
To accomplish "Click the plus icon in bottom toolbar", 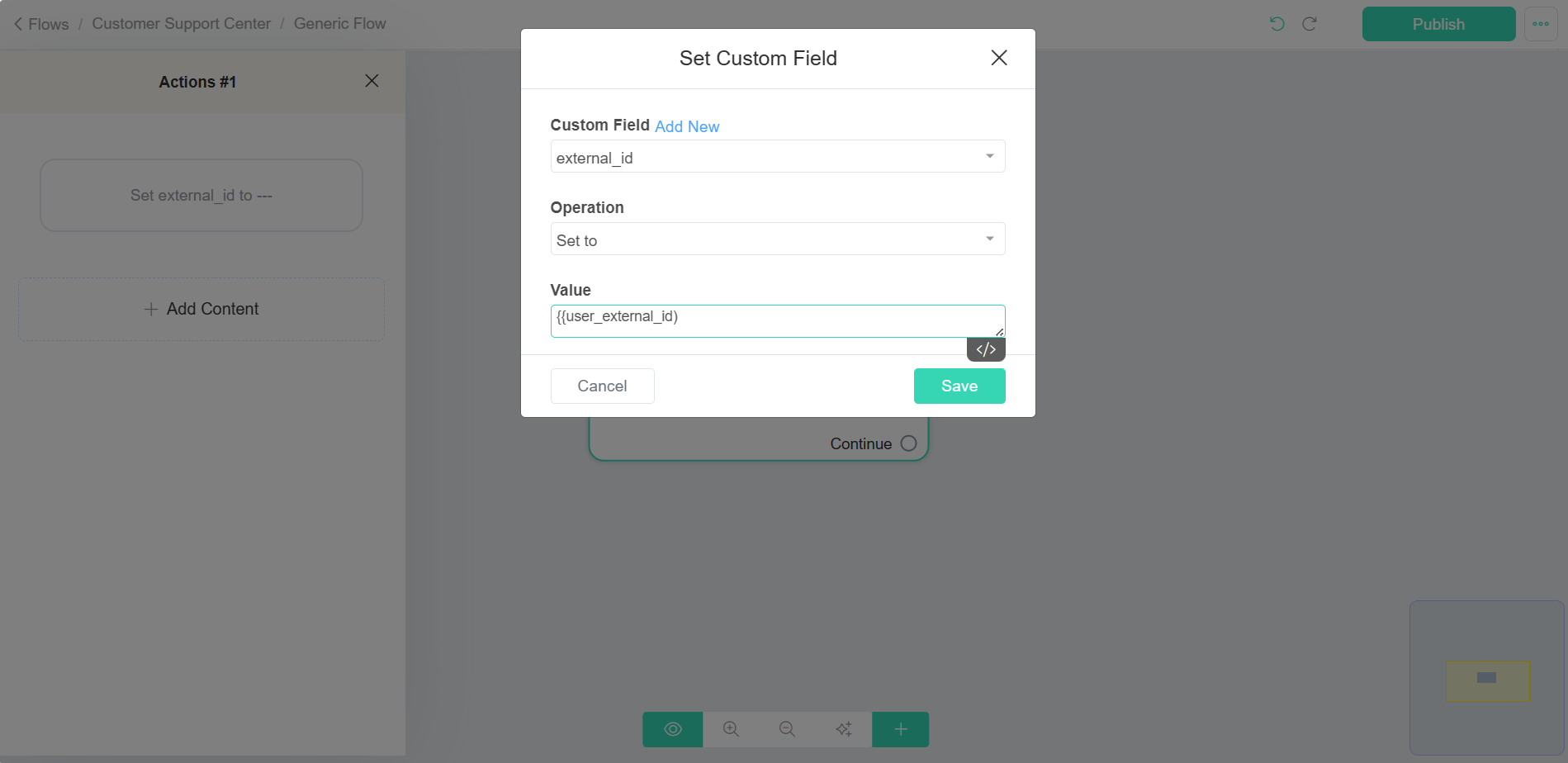I will coord(901,729).
